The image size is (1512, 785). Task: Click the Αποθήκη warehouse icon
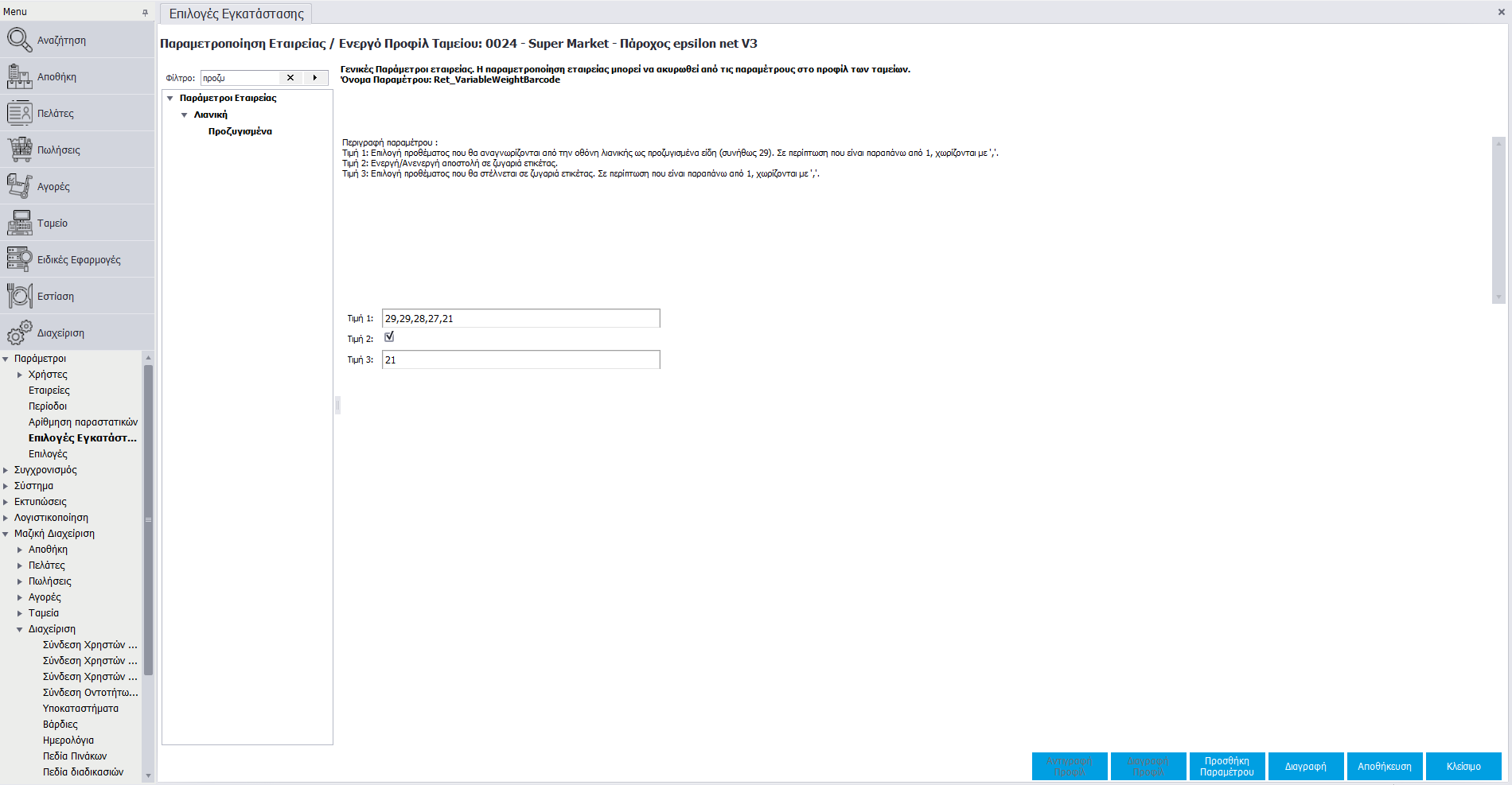click(19, 76)
